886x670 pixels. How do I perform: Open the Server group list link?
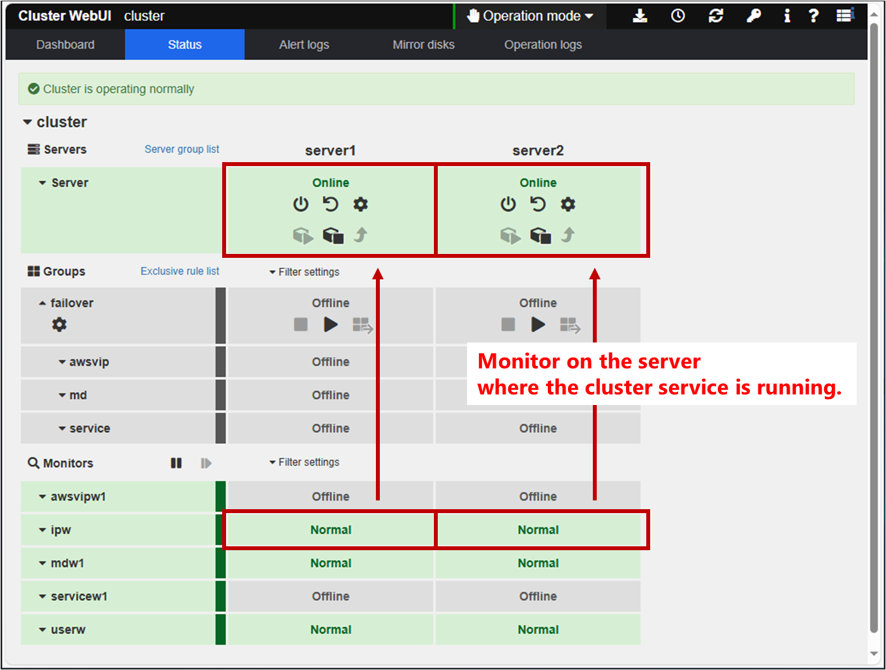tap(182, 150)
